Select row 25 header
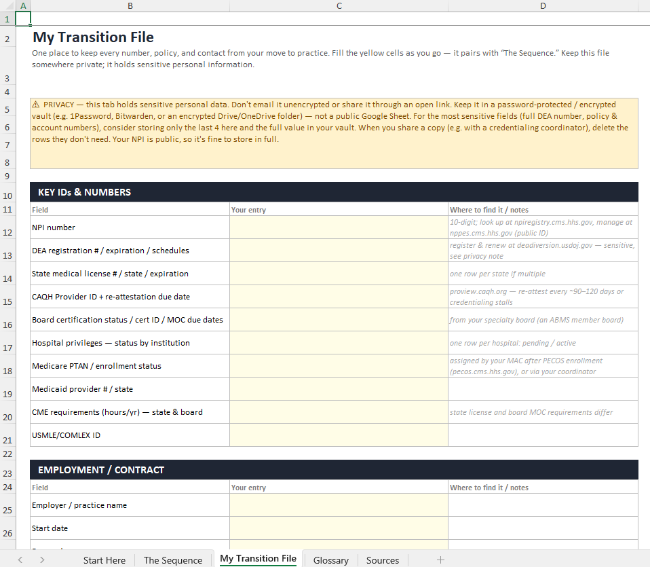650x567 pixels. (7, 505)
